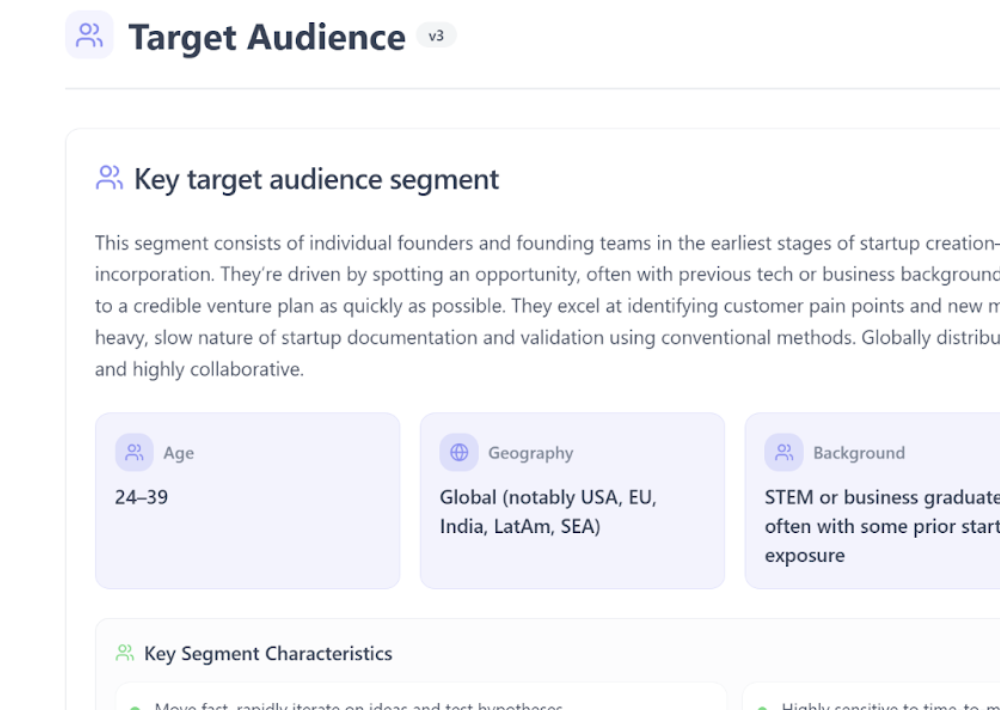Click the v3 version badge
Image resolution: width=1000 pixels, height=710 pixels.
tap(436, 36)
